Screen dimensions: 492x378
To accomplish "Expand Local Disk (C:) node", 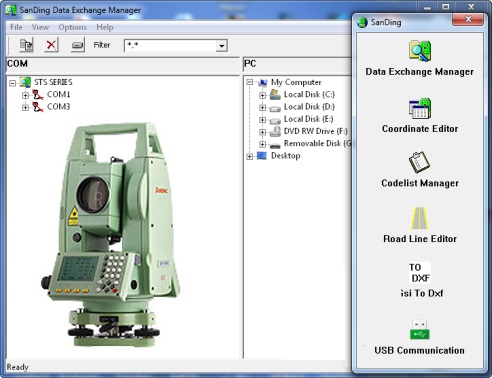I will click(x=262, y=95).
